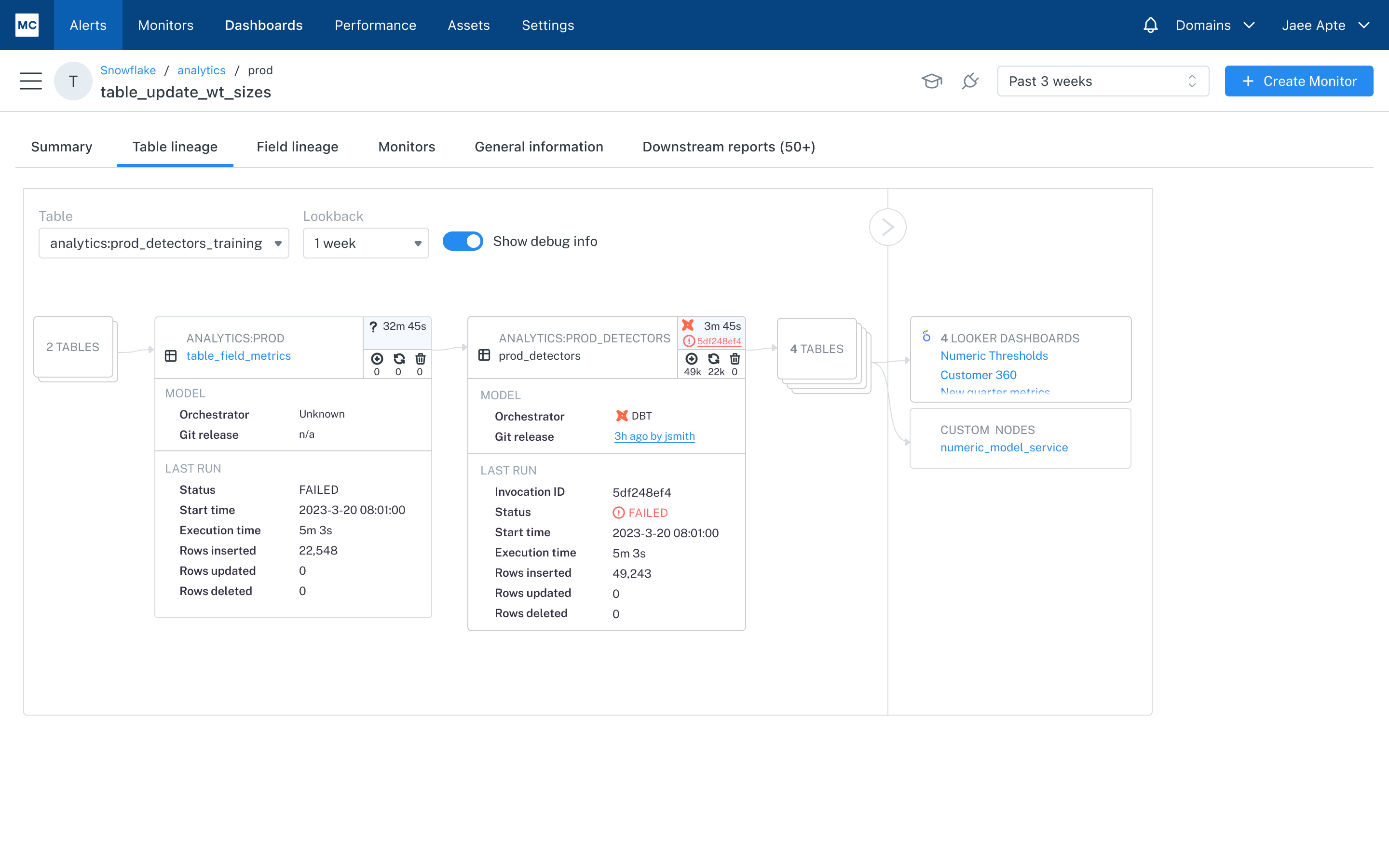Click rows updated icon on table_field_metrics card
Image resolution: width=1389 pixels, height=868 pixels.
pyautogui.click(x=399, y=359)
